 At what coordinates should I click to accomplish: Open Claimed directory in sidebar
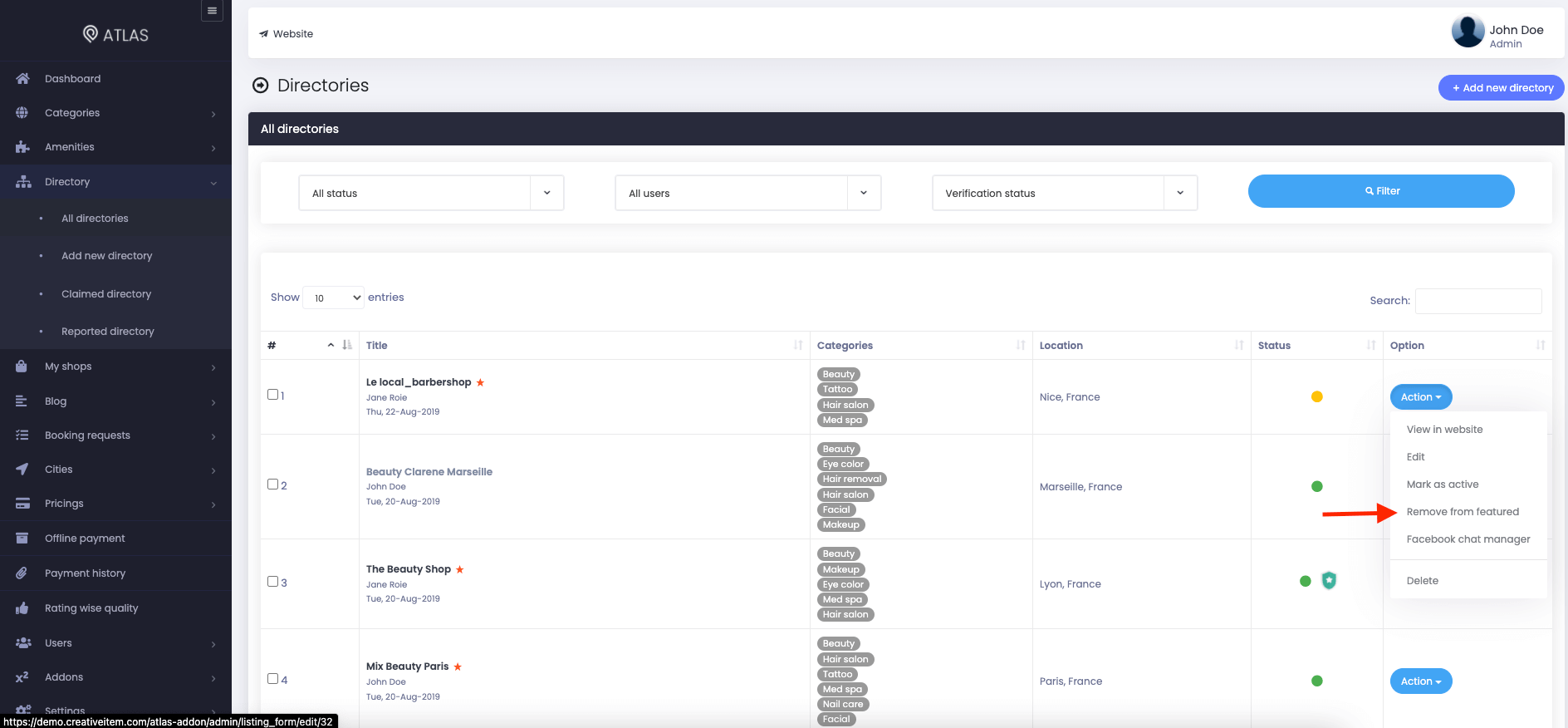pos(106,294)
